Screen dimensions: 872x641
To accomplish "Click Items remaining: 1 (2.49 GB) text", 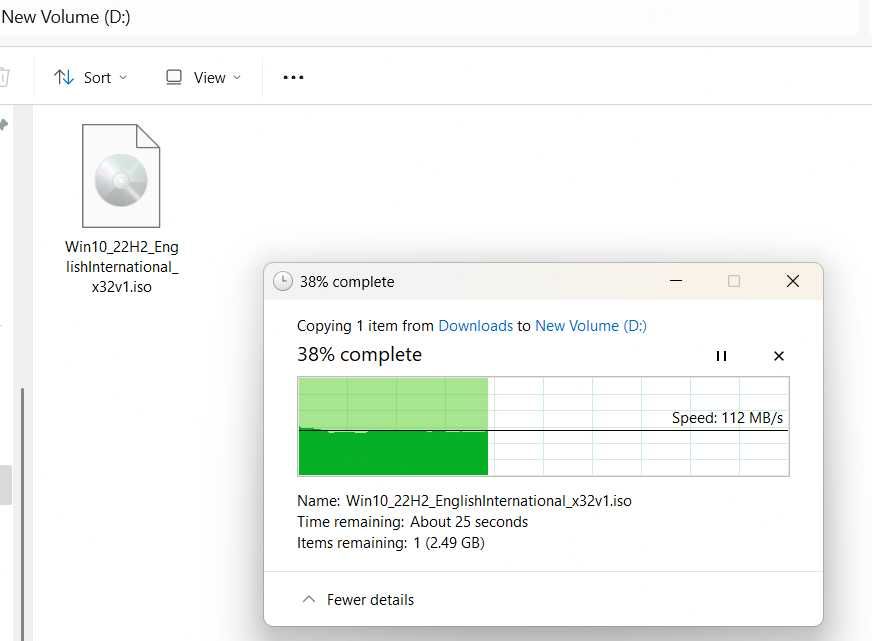I will [390, 543].
